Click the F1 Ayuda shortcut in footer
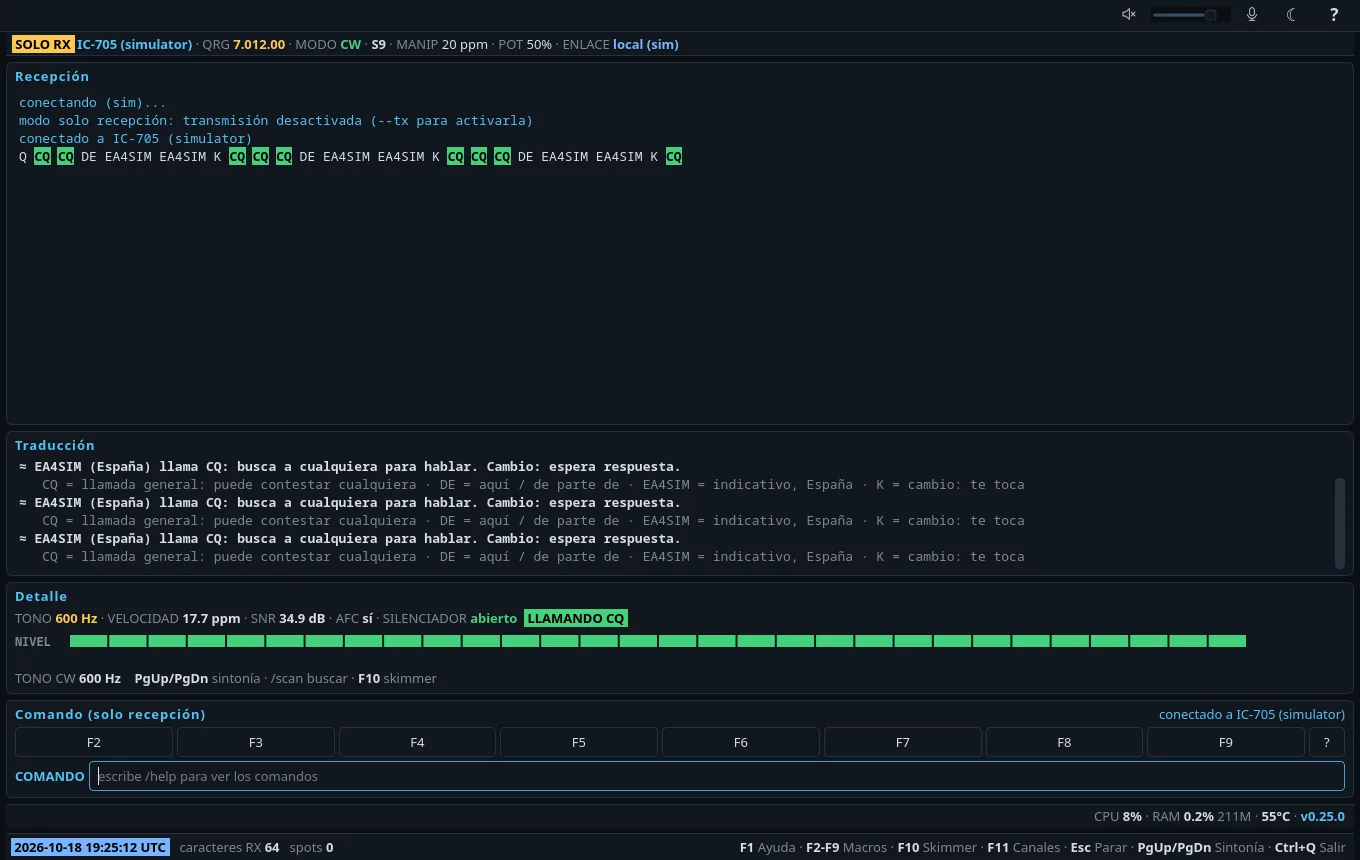 [767, 847]
